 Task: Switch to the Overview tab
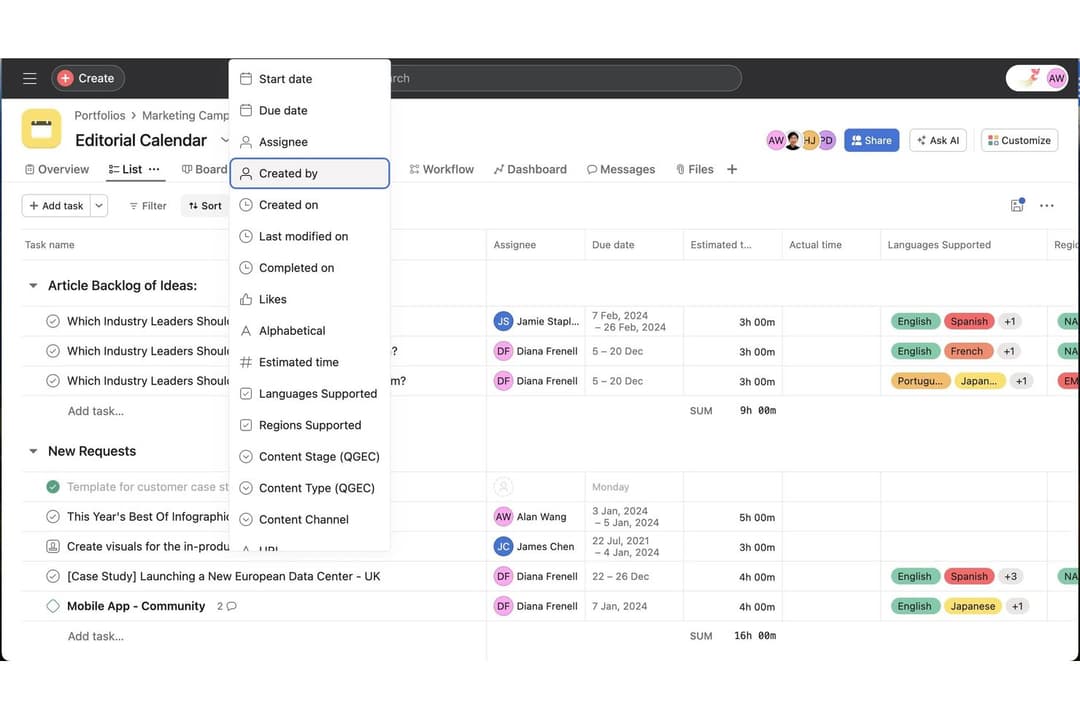(57, 169)
